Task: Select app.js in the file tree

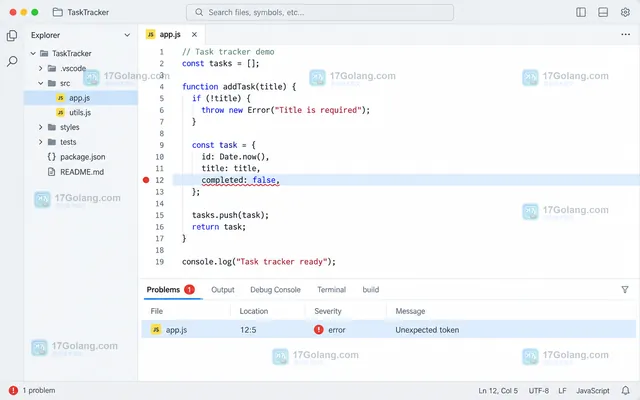Action: 81,98
